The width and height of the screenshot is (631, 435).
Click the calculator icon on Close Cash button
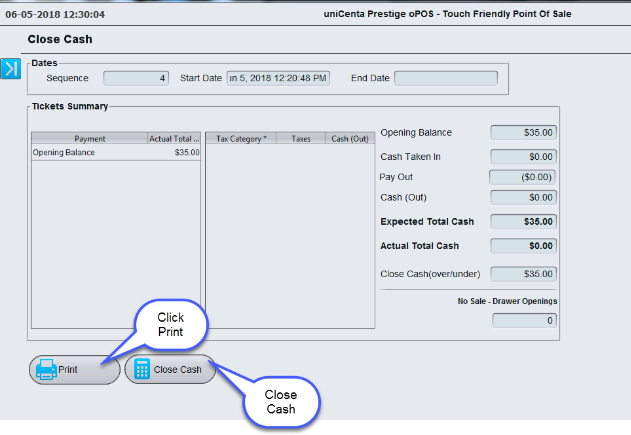[142, 369]
